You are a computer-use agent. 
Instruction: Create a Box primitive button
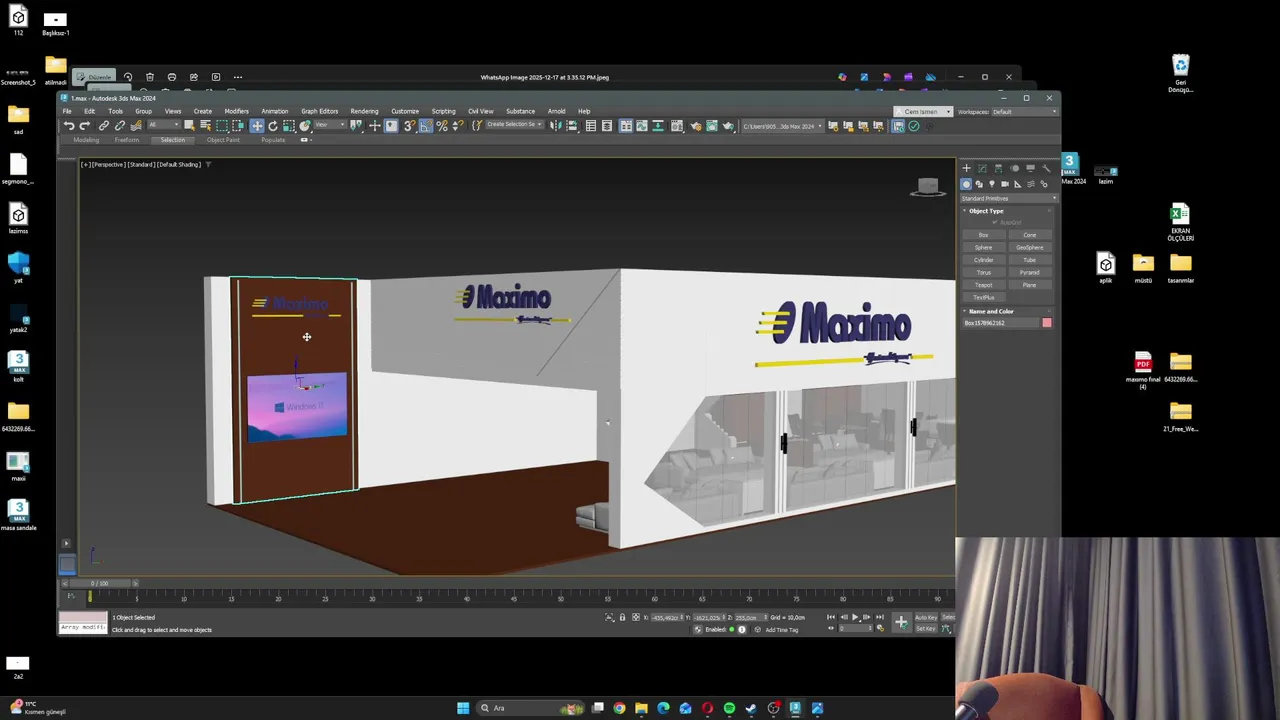(983, 235)
